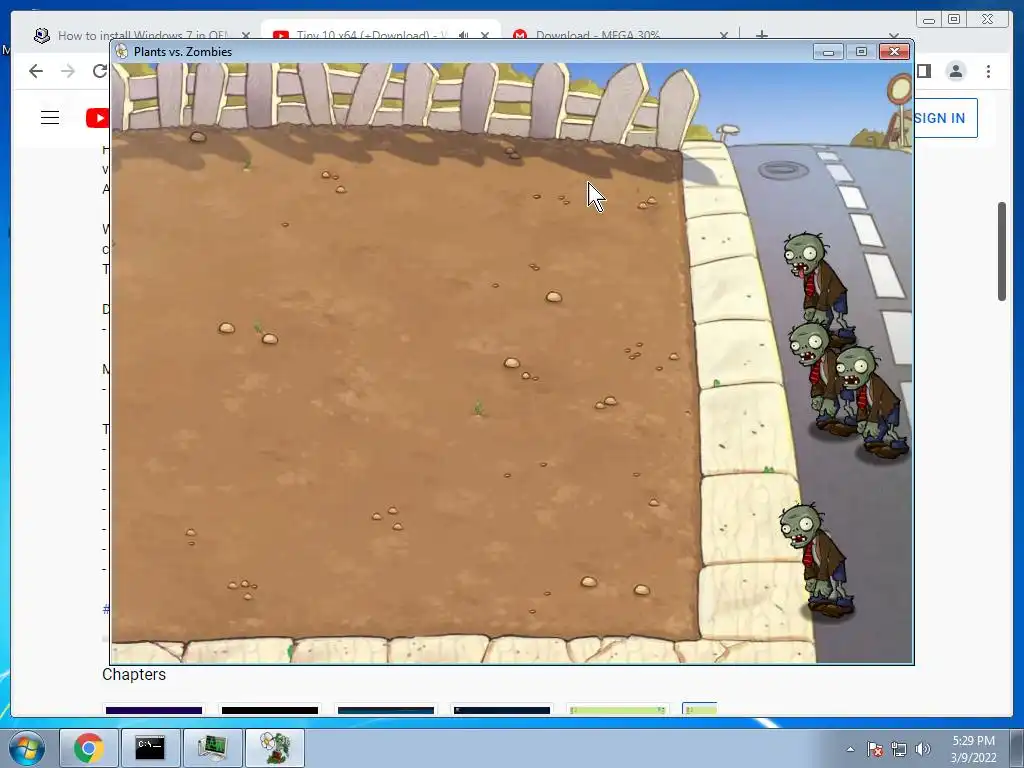Viewport: 1024px width, 768px height.
Task: Open the Task Manager taskbar icon
Action: [x=212, y=748]
